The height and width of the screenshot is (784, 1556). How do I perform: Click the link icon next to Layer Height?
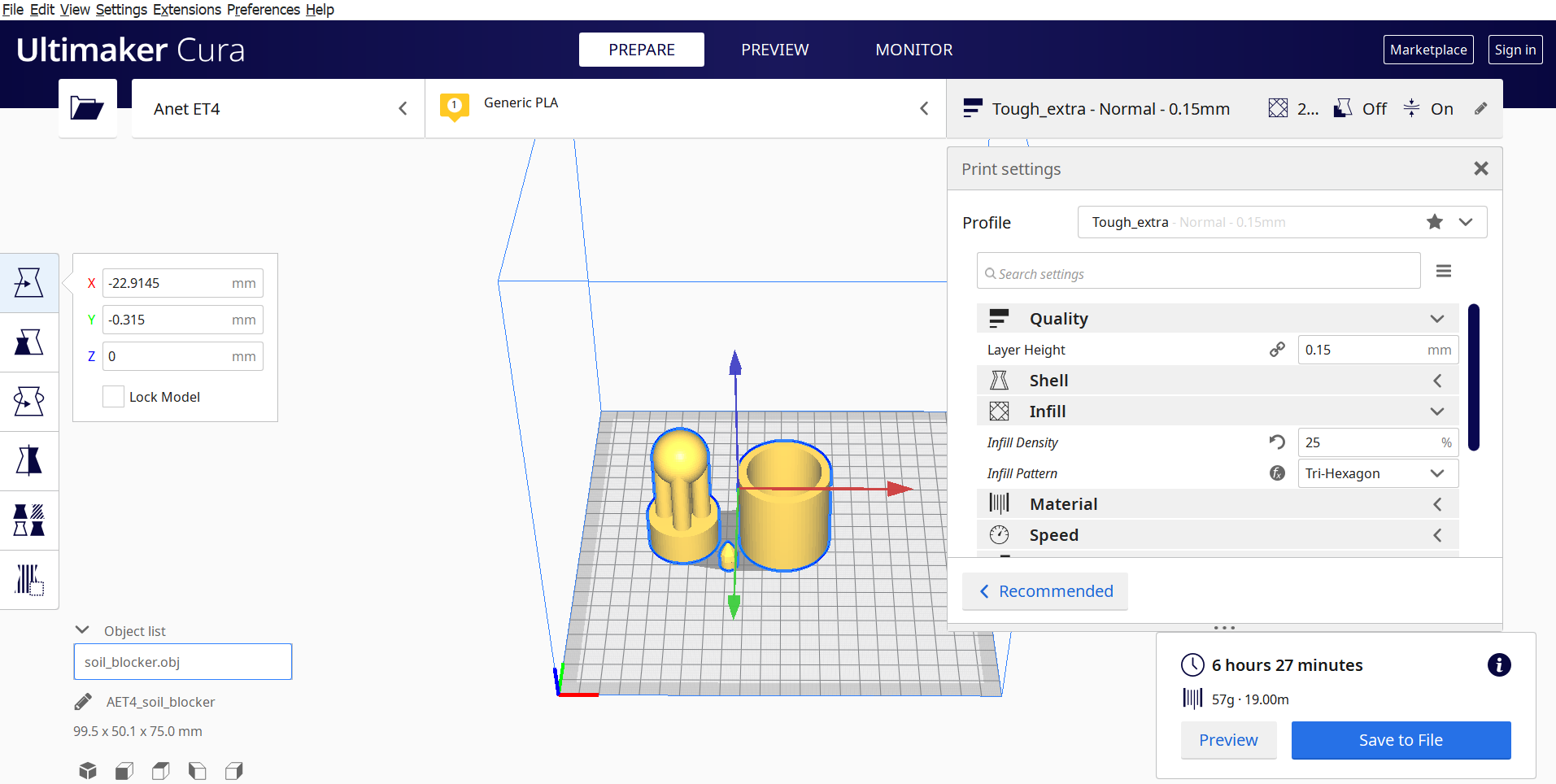(1277, 349)
